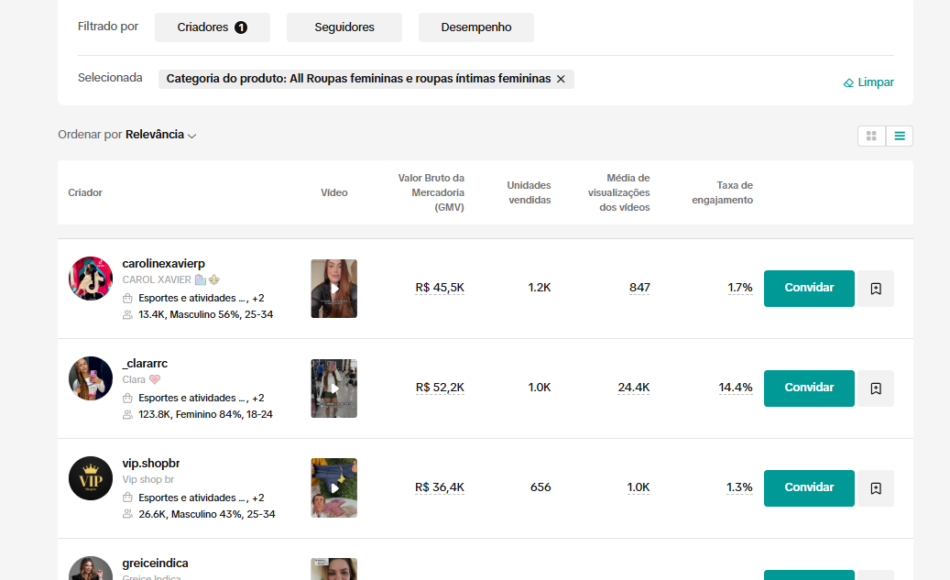Image resolution: width=950 pixels, height=580 pixels.
Task: Save _clararrc using bookmark icon
Action: (875, 388)
